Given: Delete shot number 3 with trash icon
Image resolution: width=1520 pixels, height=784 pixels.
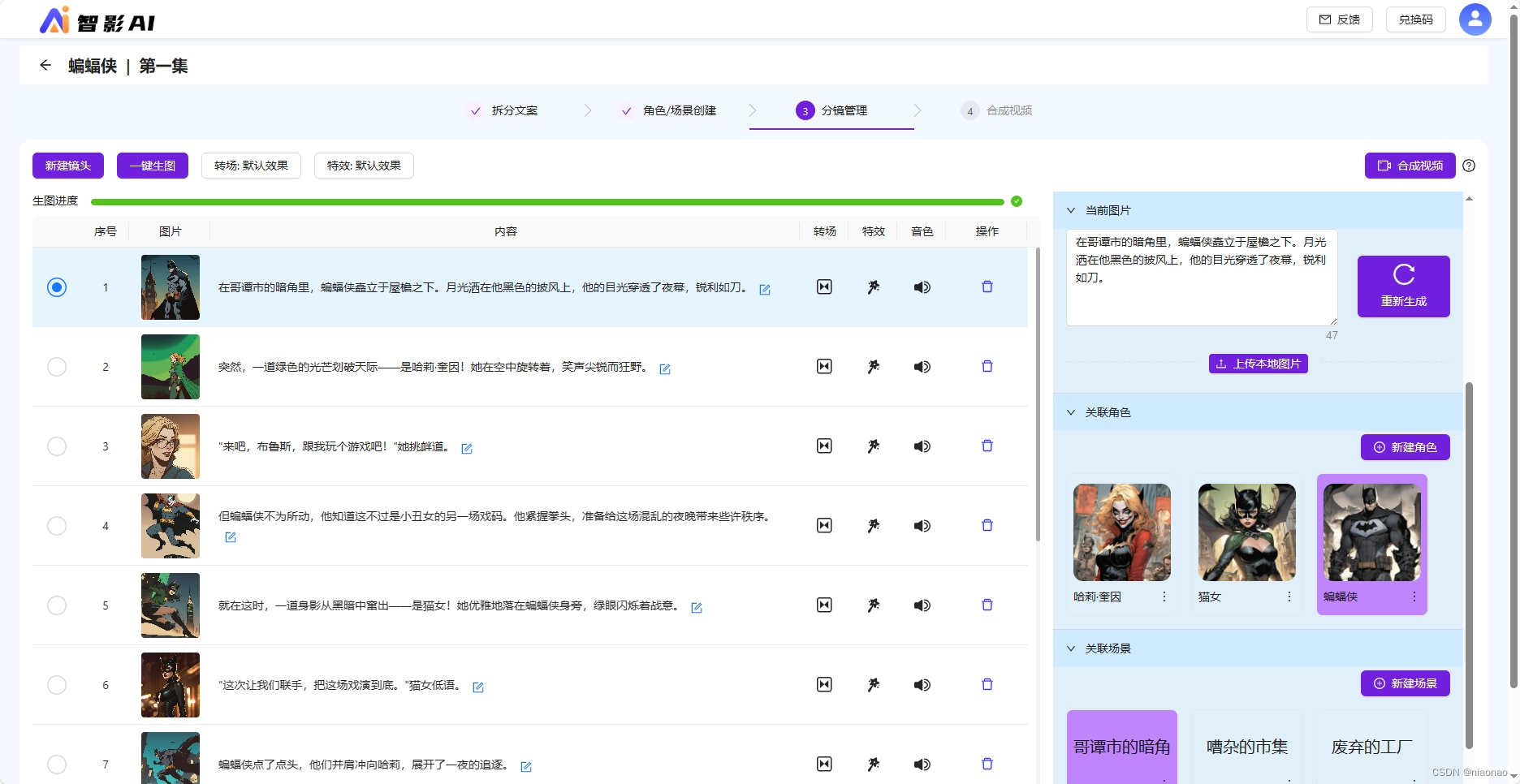Looking at the screenshot, I should pyautogui.click(x=987, y=446).
